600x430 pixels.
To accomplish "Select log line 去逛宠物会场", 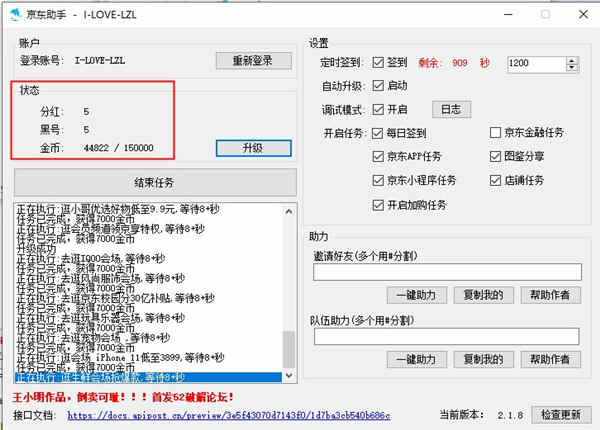I will pyautogui.click(x=93, y=338).
